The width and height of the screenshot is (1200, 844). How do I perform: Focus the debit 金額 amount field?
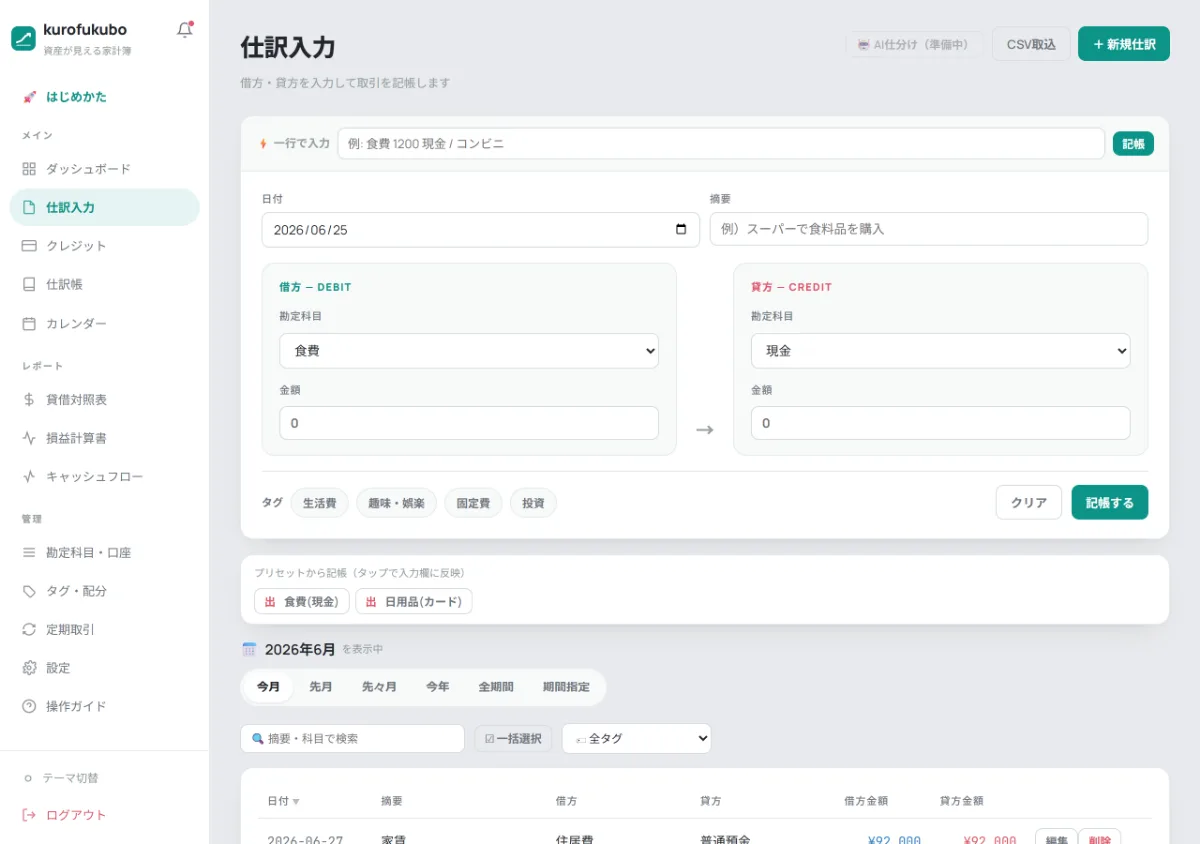(469, 423)
